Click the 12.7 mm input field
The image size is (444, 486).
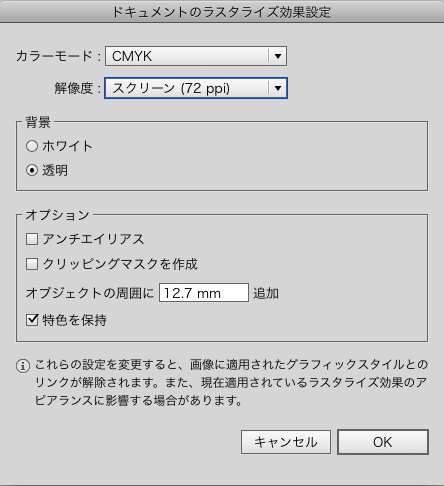(204, 293)
